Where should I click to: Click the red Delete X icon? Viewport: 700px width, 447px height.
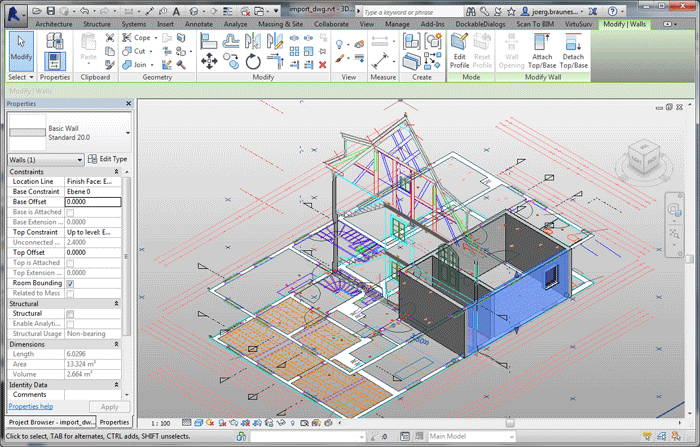(x=322, y=65)
